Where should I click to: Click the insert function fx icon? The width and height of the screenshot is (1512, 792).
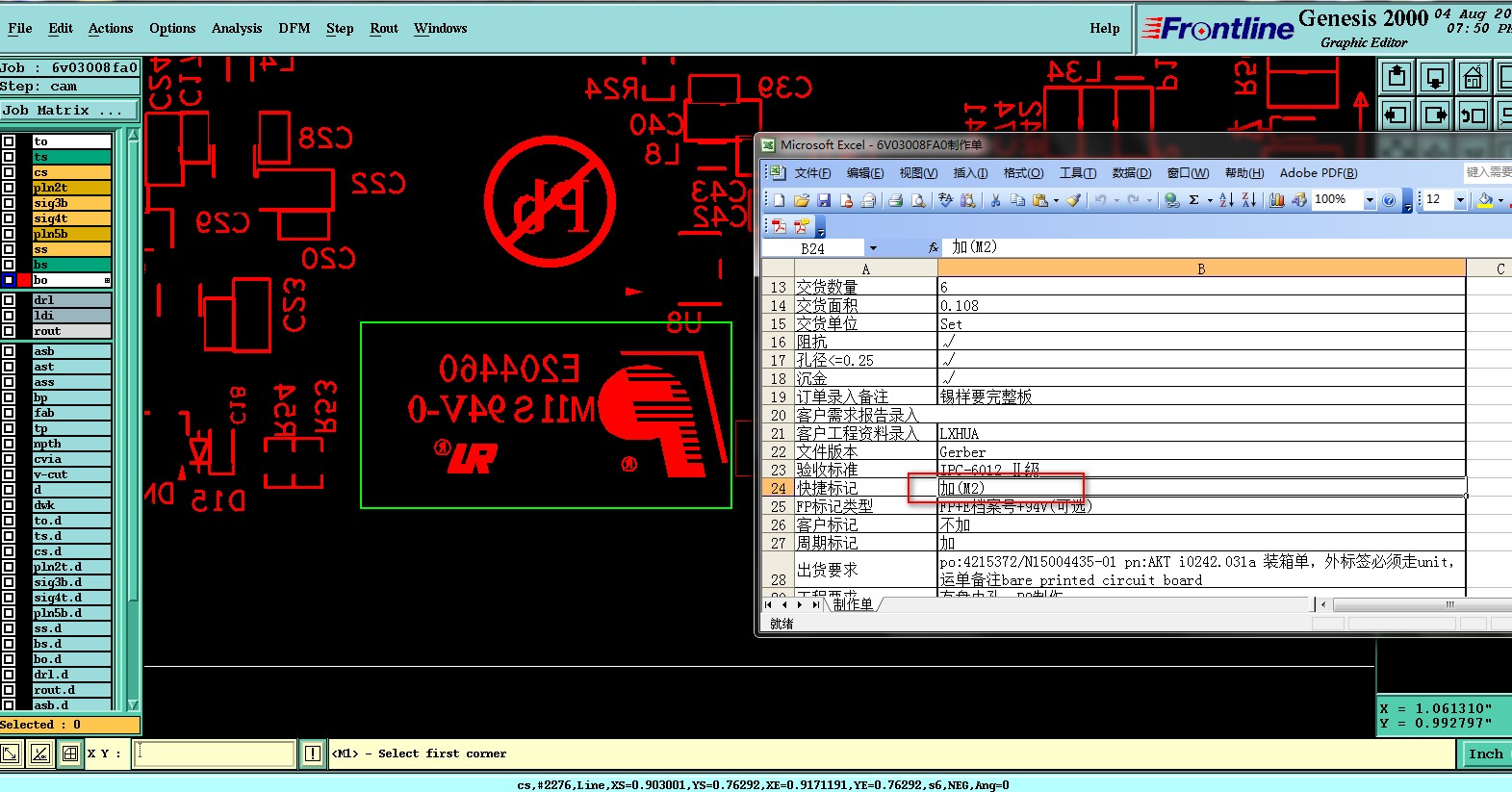click(933, 248)
